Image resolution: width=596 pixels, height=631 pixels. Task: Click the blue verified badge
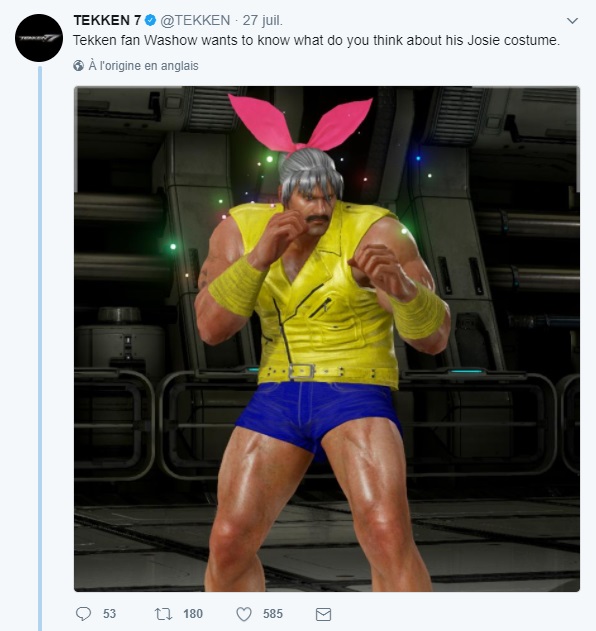(150, 20)
